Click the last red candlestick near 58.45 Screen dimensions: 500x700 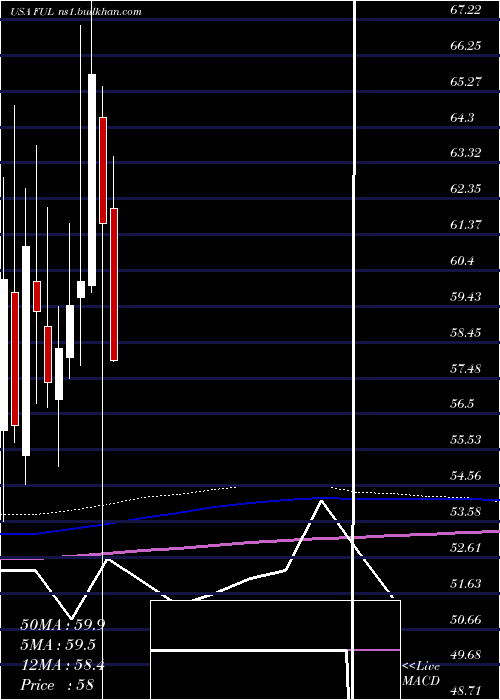pyautogui.click(x=114, y=284)
